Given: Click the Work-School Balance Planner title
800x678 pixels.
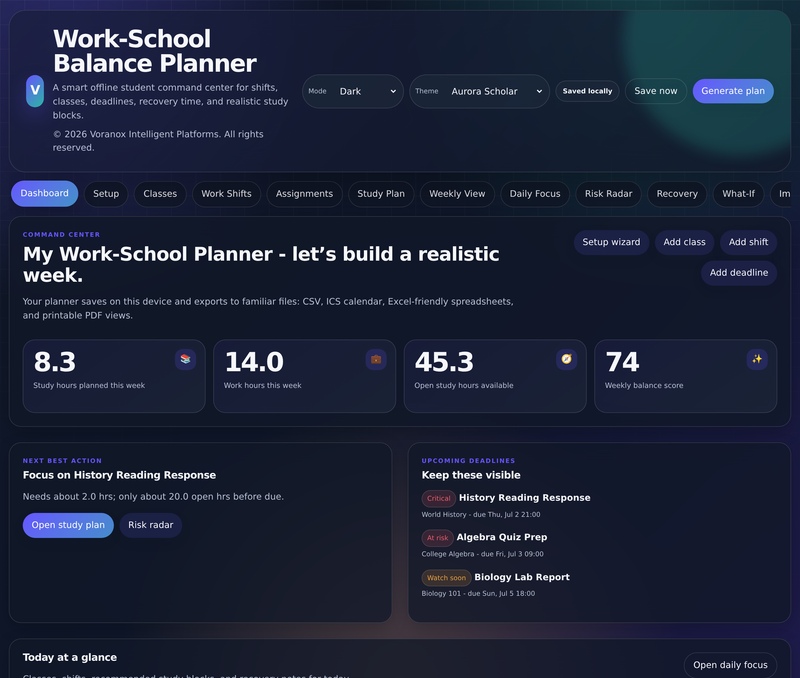Looking at the screenshot, I should point(155,51).
